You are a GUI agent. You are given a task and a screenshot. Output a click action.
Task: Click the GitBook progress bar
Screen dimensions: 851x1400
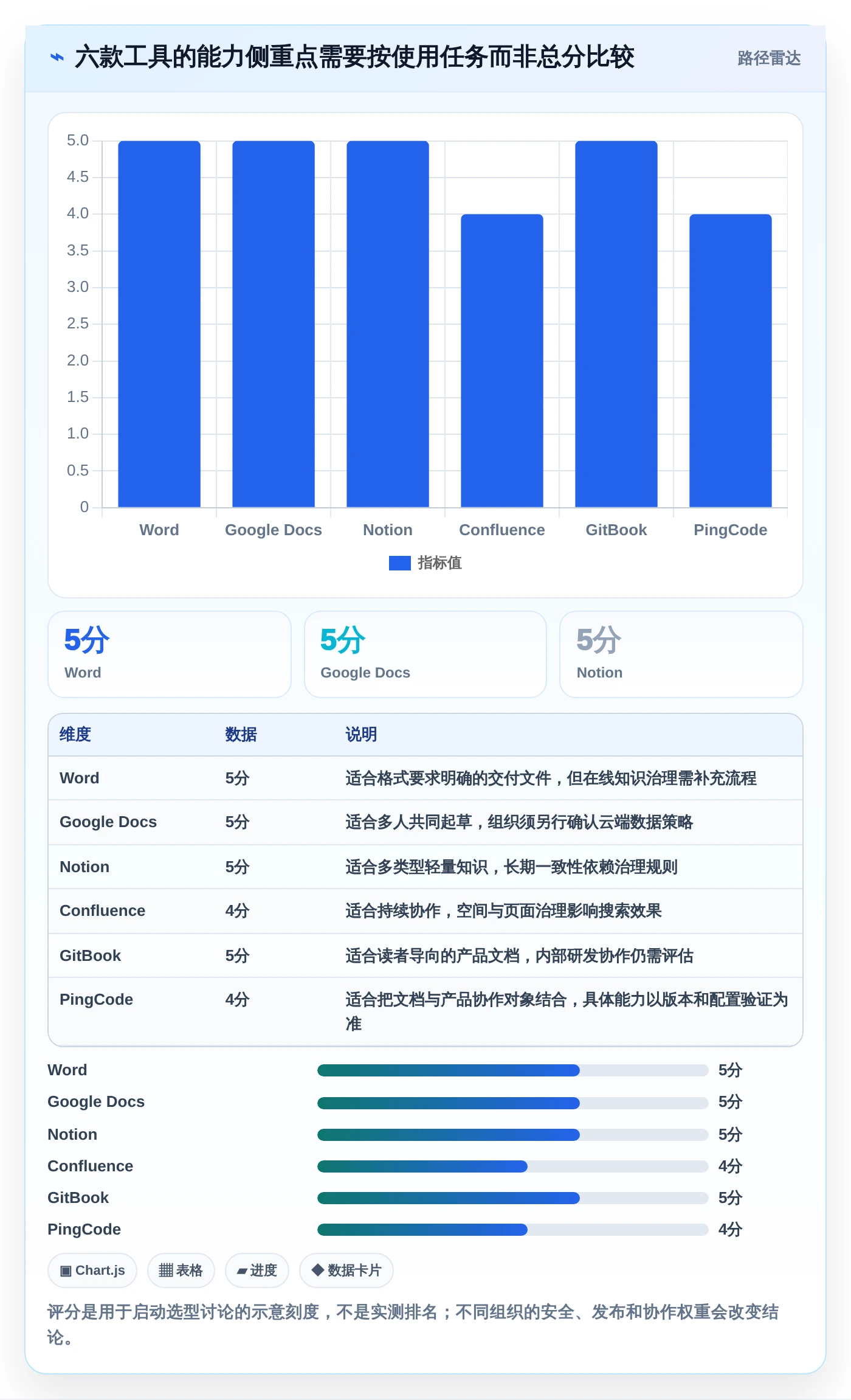513,1198
